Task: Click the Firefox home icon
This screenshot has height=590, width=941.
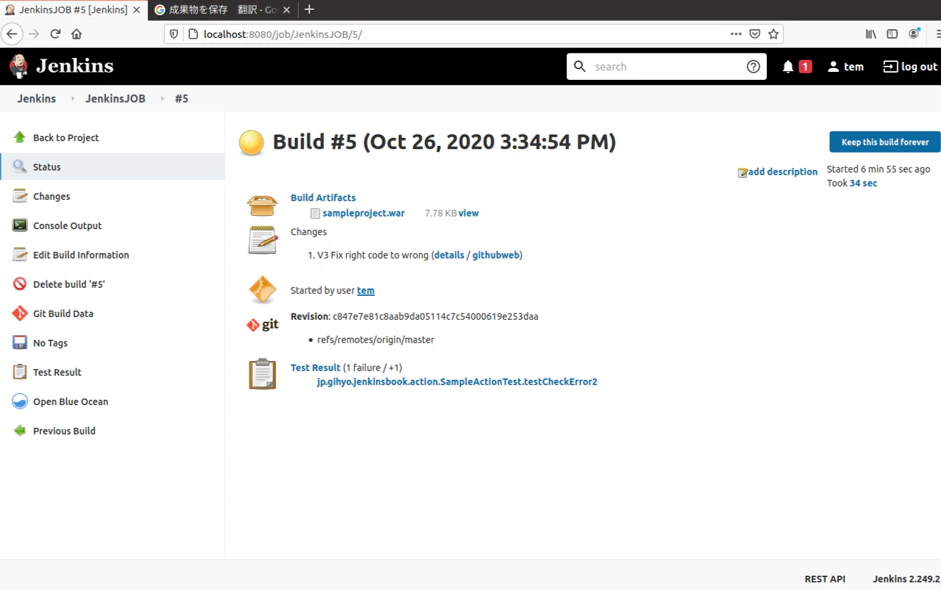Action: click(76, 34)
